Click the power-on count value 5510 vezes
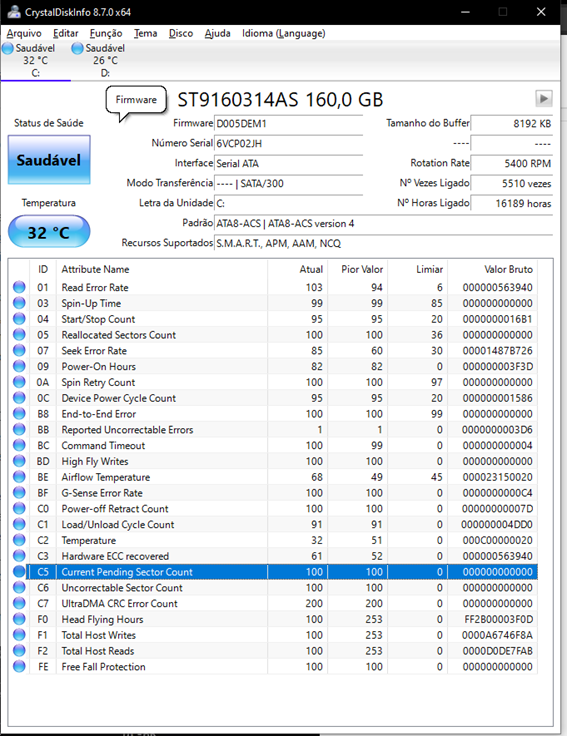 (x=512, y=184)
